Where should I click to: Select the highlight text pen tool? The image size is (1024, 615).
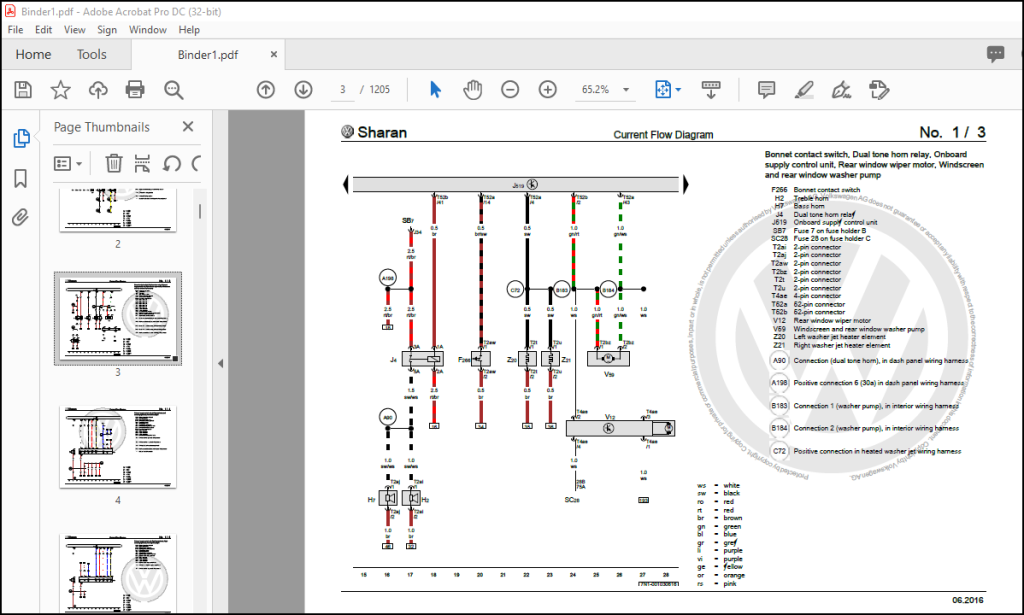point(804,89)
